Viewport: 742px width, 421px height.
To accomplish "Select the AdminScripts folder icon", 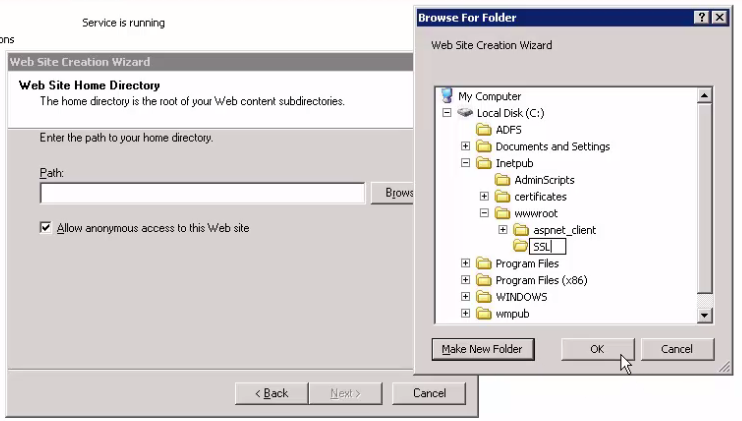I will 502,180.
